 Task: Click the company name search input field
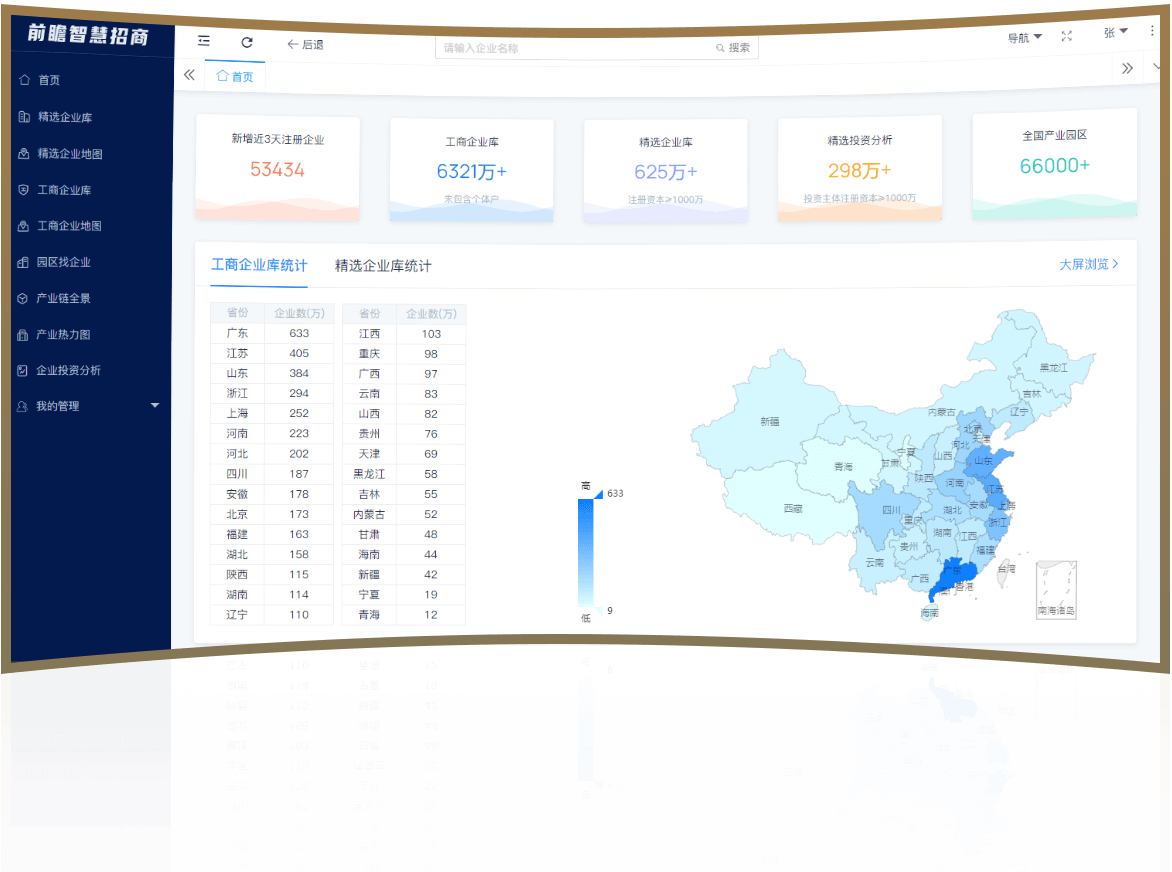pos(575,48)
